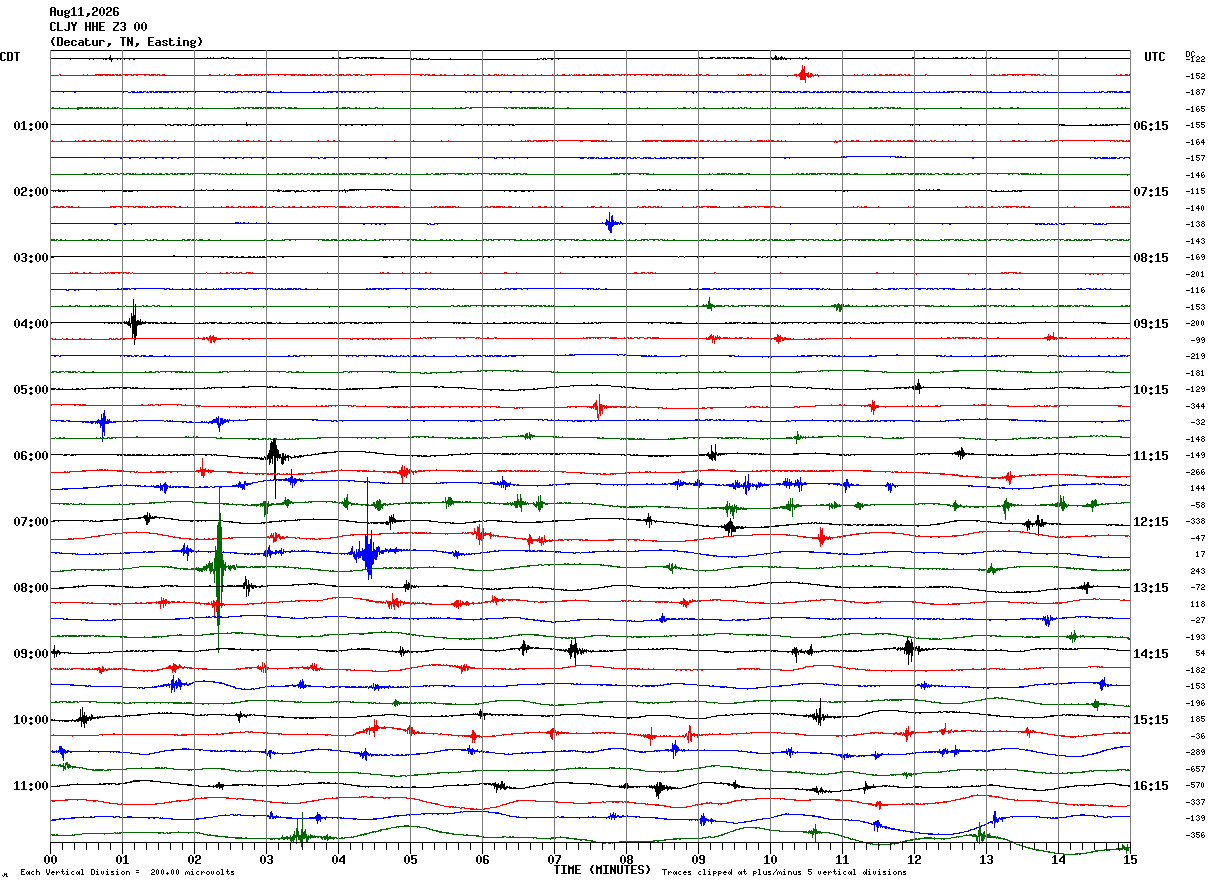1210x886 pixels.
Task: Click the 16:15 UTC row label
Action: [1151, 786]
